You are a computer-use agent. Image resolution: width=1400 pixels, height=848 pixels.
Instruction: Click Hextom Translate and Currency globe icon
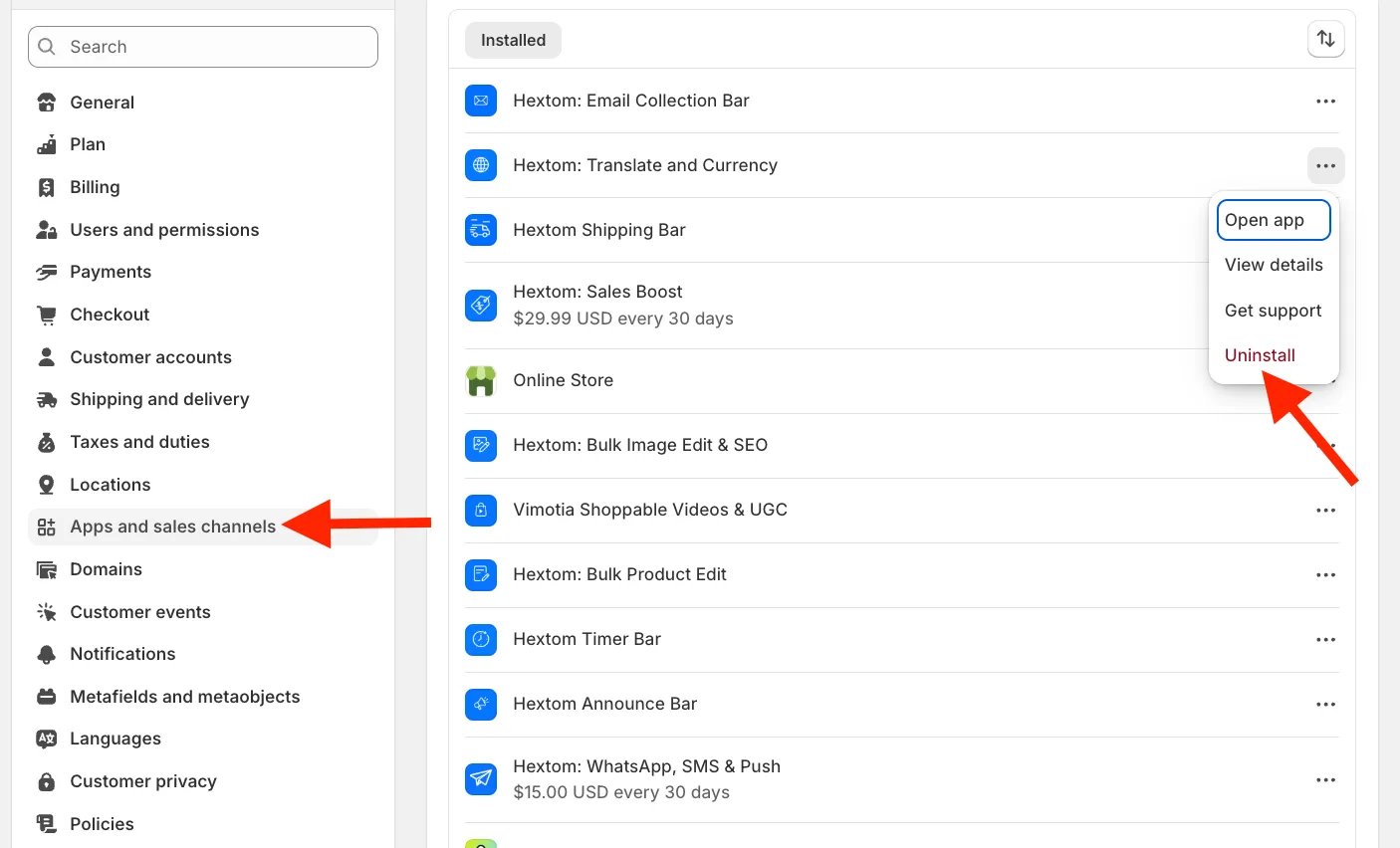tap(481, 165)
